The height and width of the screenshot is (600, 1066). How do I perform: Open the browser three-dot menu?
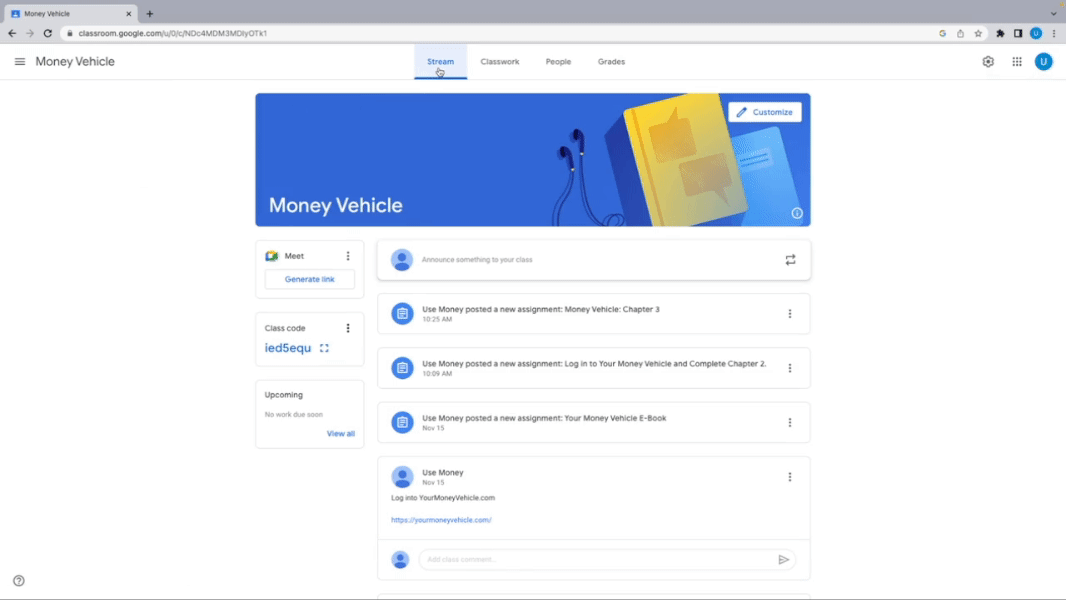(x=1054, y=33)
